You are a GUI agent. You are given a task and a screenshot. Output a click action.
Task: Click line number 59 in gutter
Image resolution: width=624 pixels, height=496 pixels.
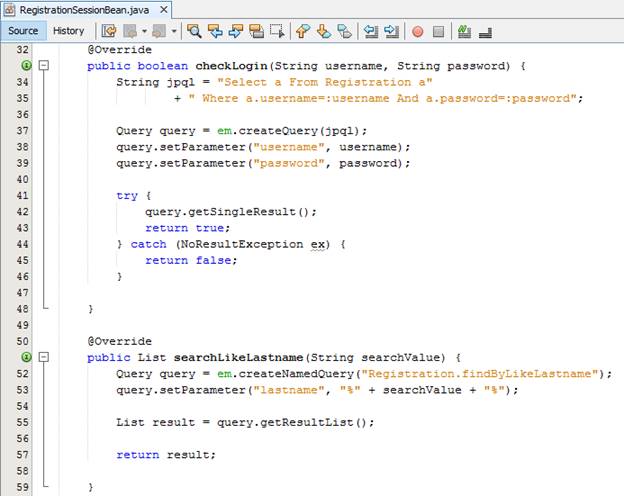click(x=23, y=487)
